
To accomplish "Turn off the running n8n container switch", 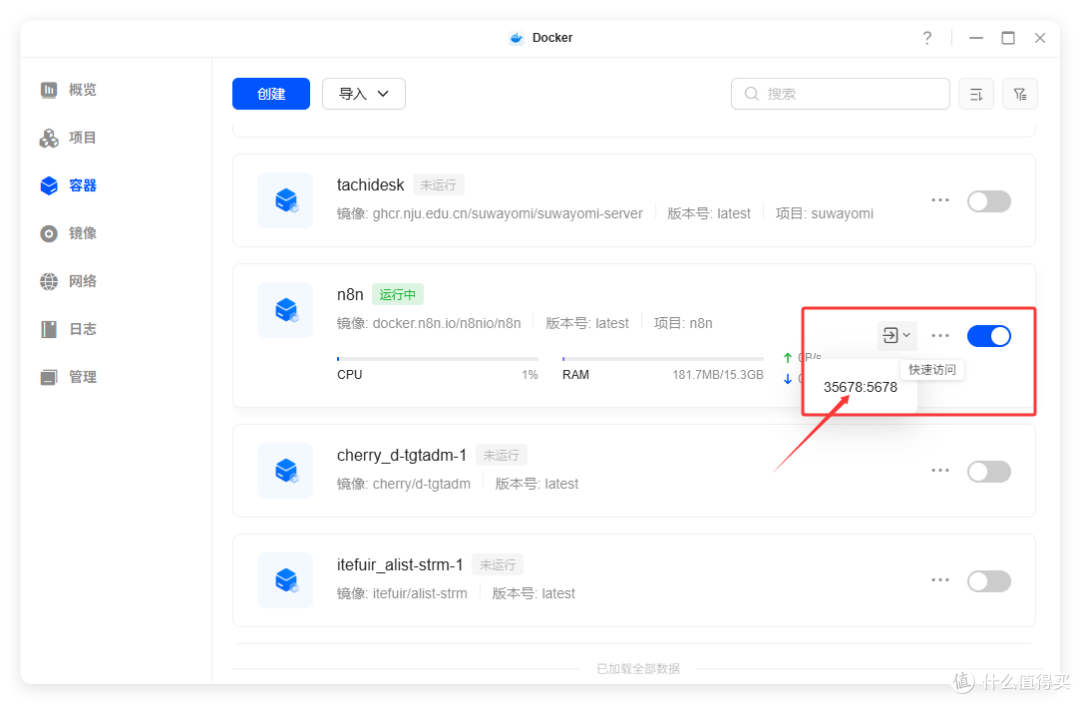I will point(988,336).
